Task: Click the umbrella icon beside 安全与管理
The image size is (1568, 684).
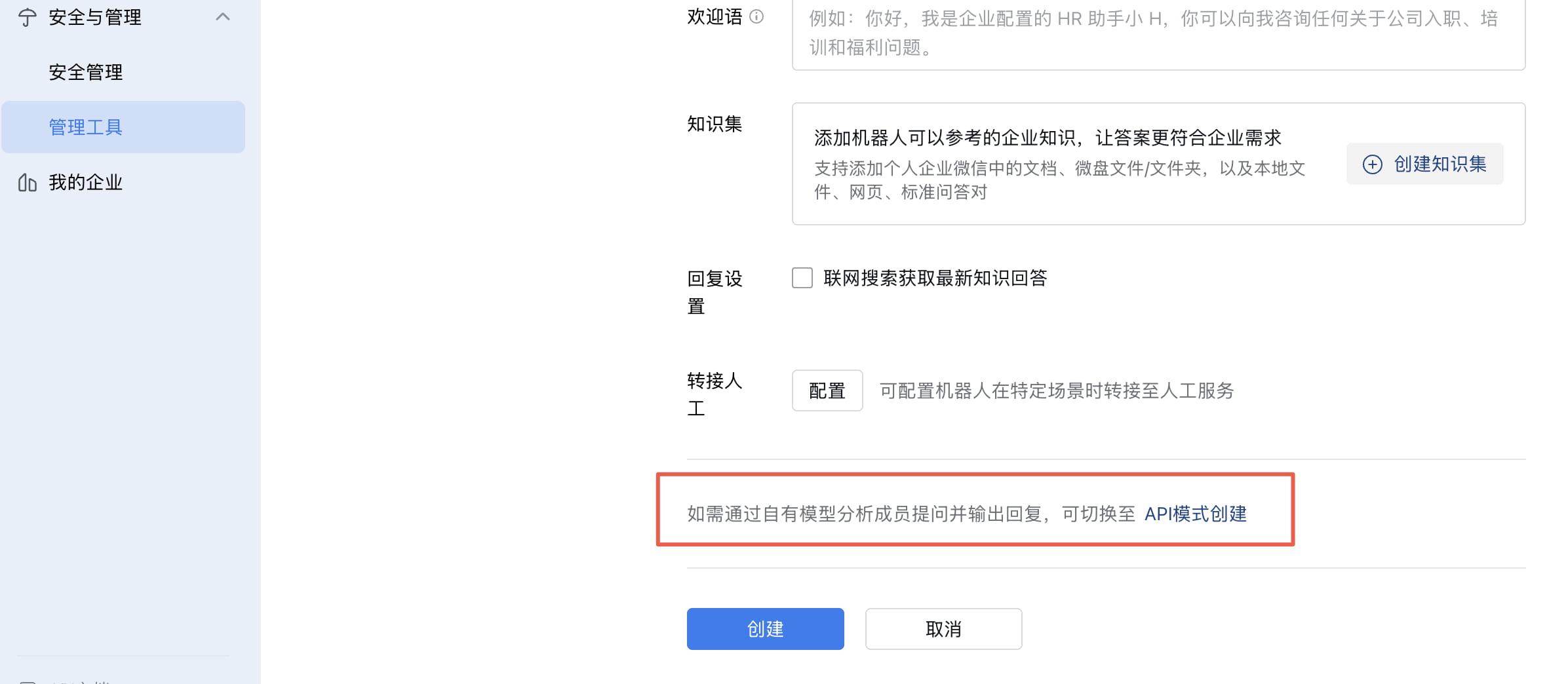Action: pyautogui.click(x=27, y=17)
